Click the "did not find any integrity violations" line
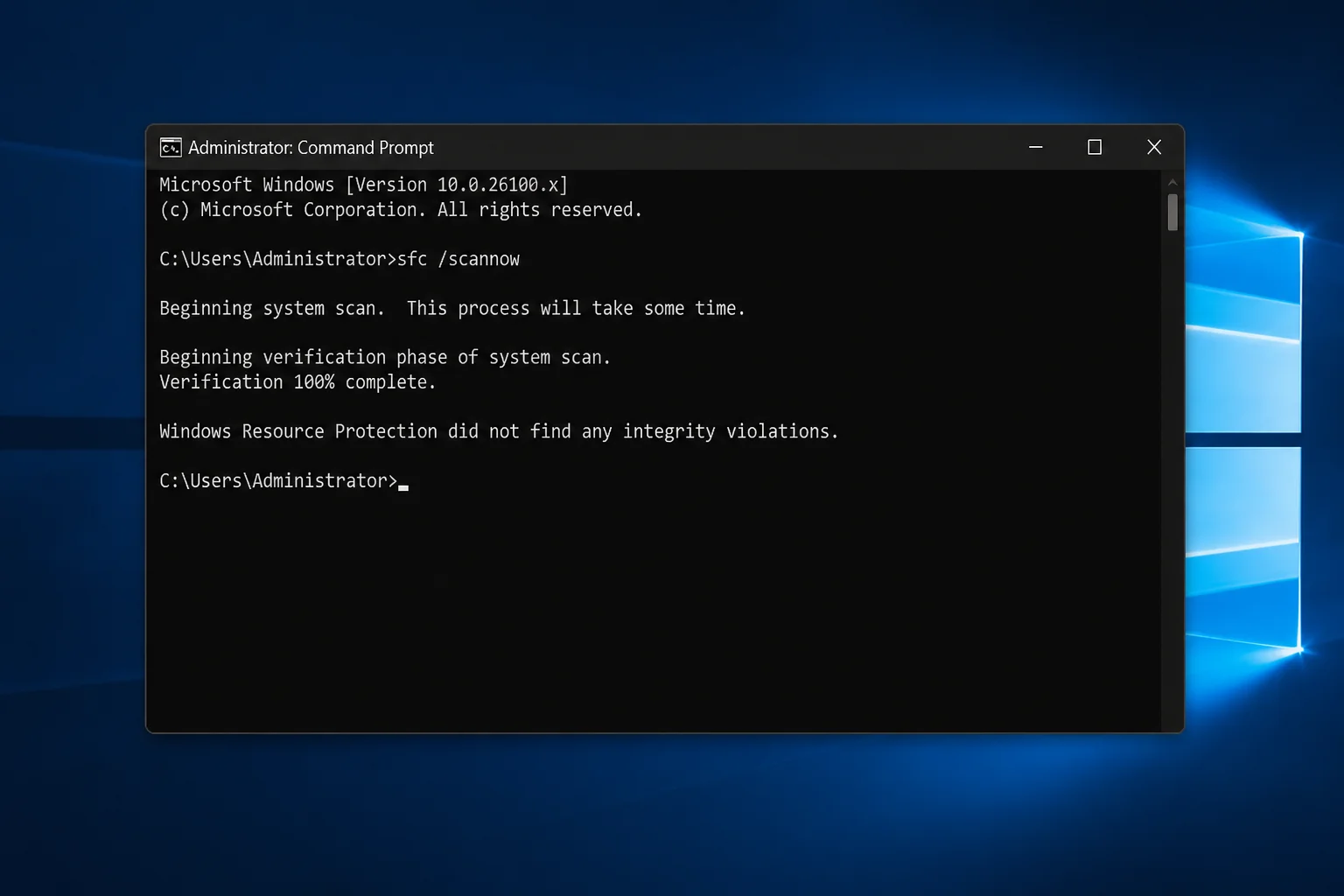This screenshot has width=1344, height=896. [499, 431]
